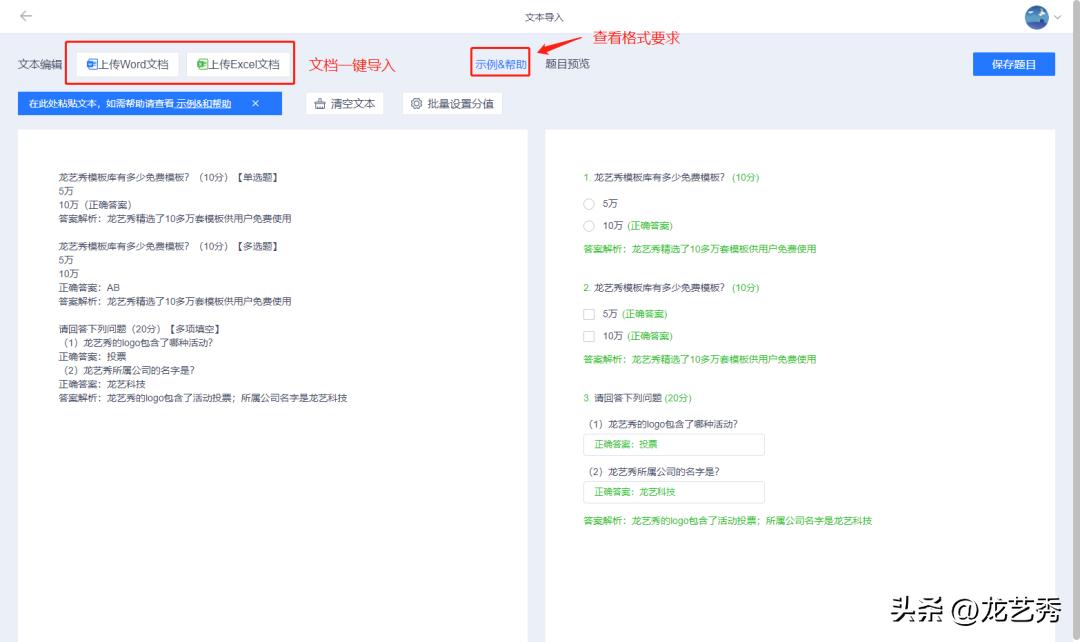Check the 5万 checkbox in question 2

tap(589, 313)
